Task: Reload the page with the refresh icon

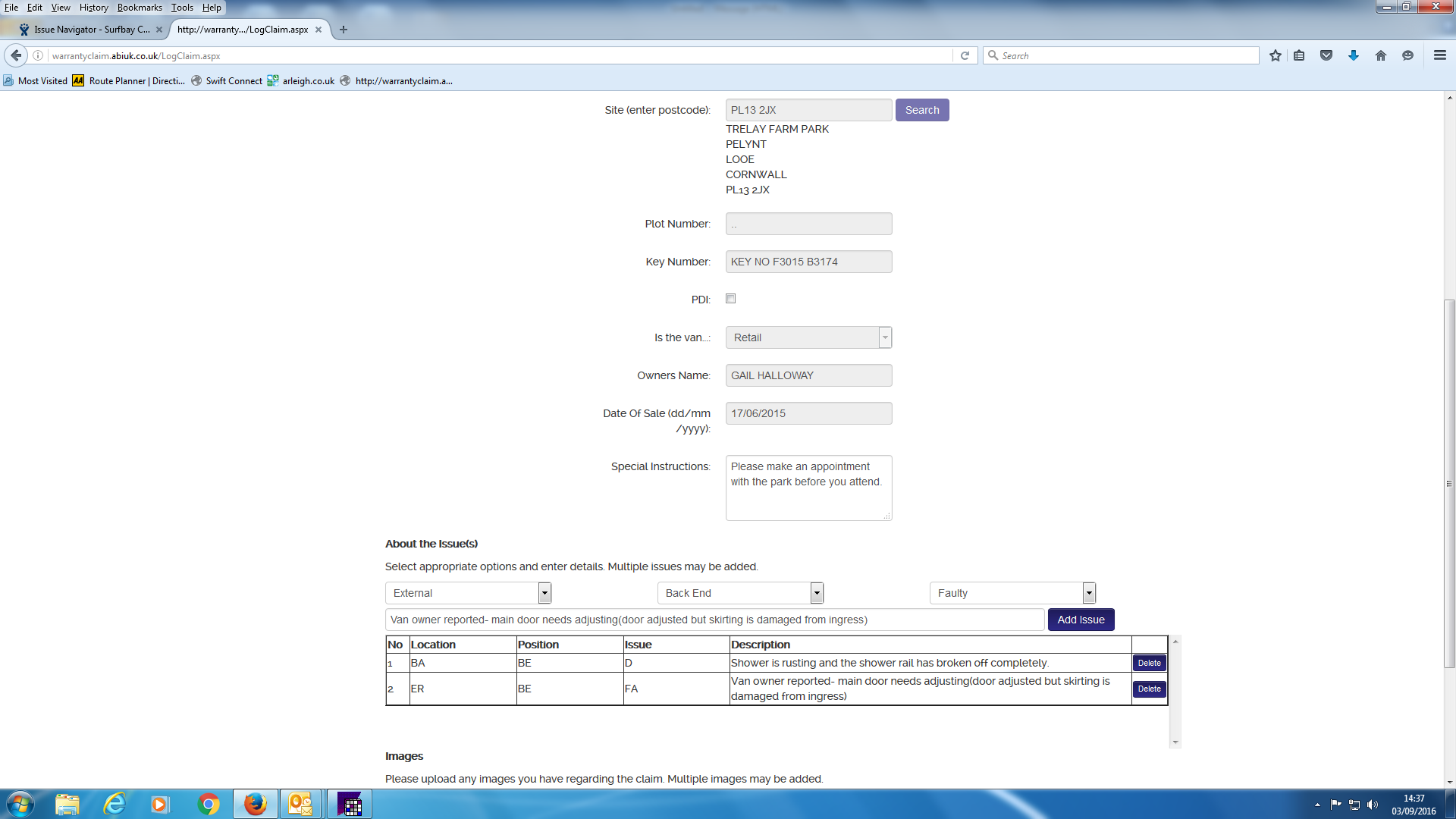Action: pyautogui.click(x=965, y=55)
